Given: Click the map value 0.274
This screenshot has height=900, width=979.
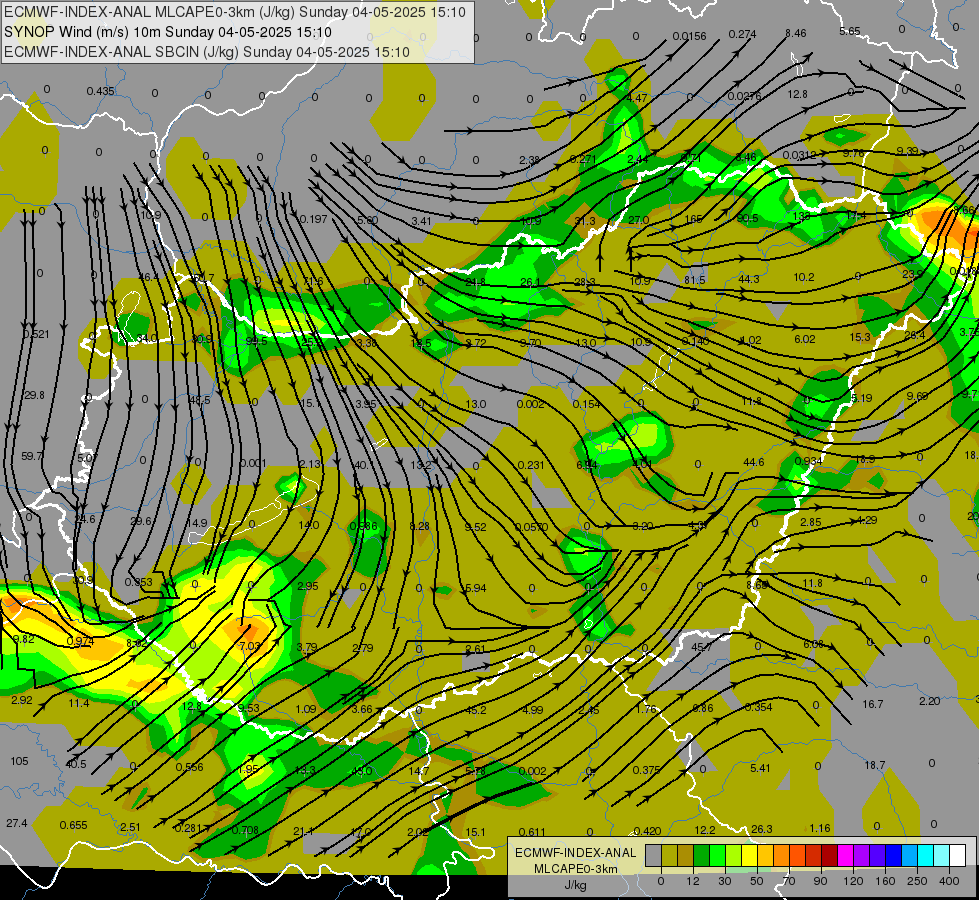Looking at the screenshot, I should [x=742, y=34].
